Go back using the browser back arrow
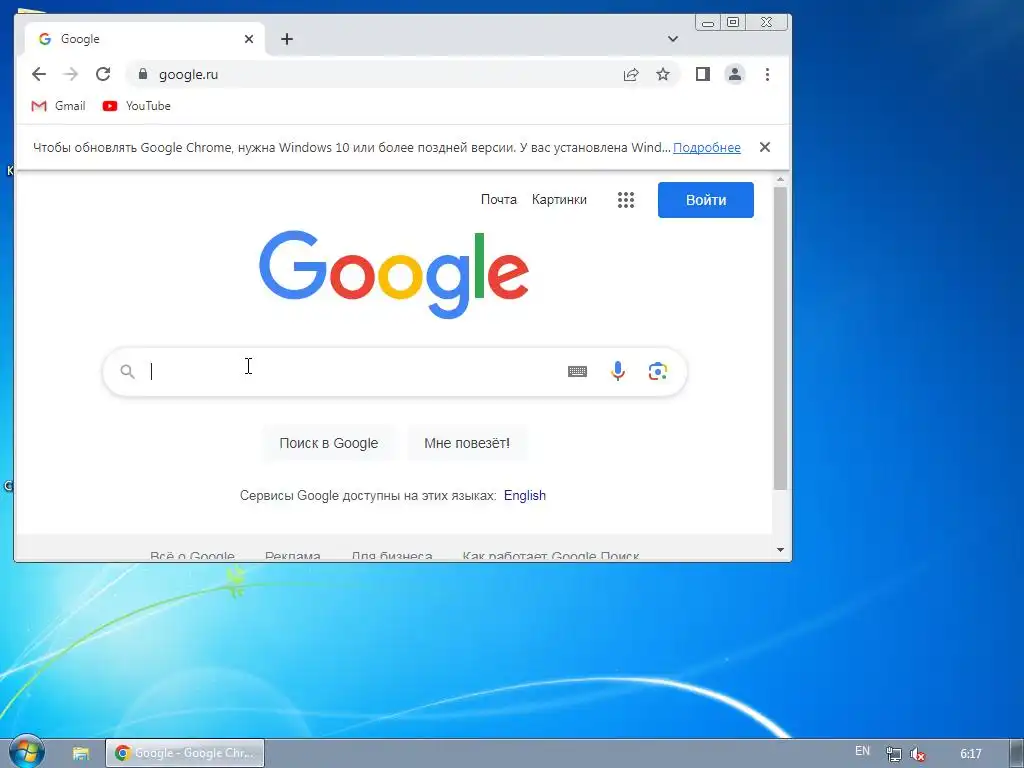This screenshot has height=768, width=1024. (39, 74)
